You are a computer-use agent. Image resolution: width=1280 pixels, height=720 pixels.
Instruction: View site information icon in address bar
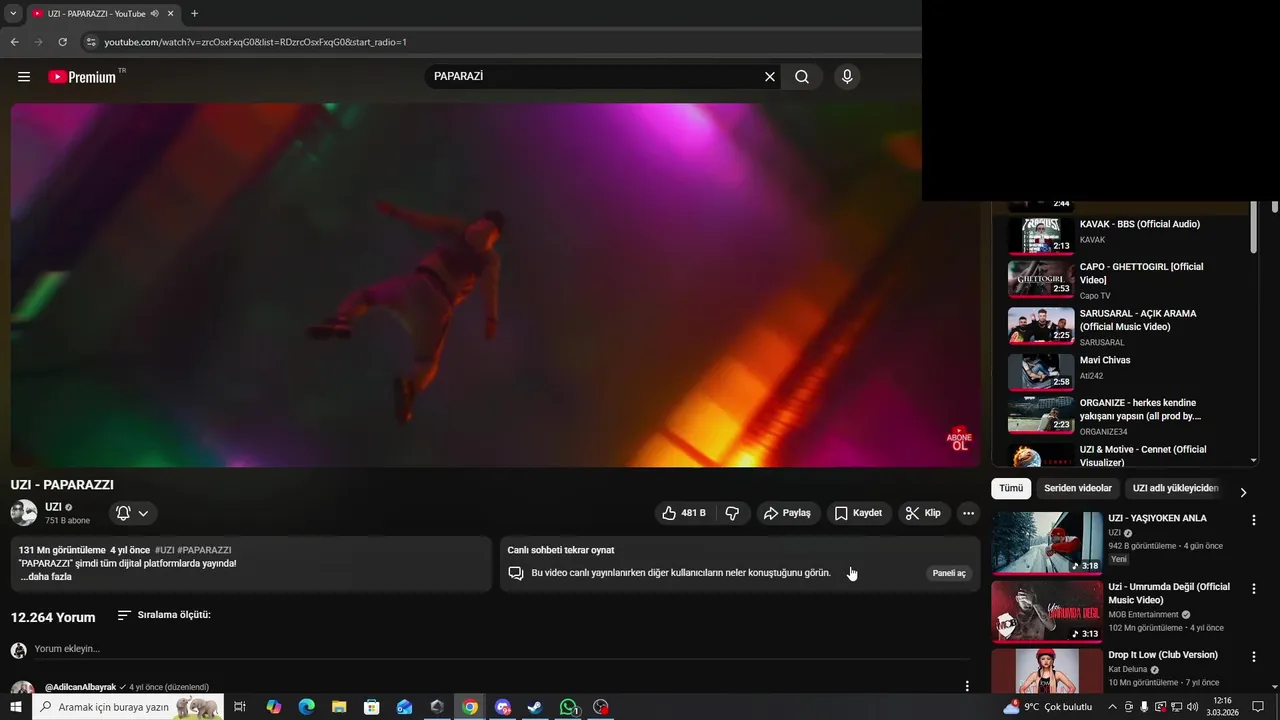(x=91, y=42)
